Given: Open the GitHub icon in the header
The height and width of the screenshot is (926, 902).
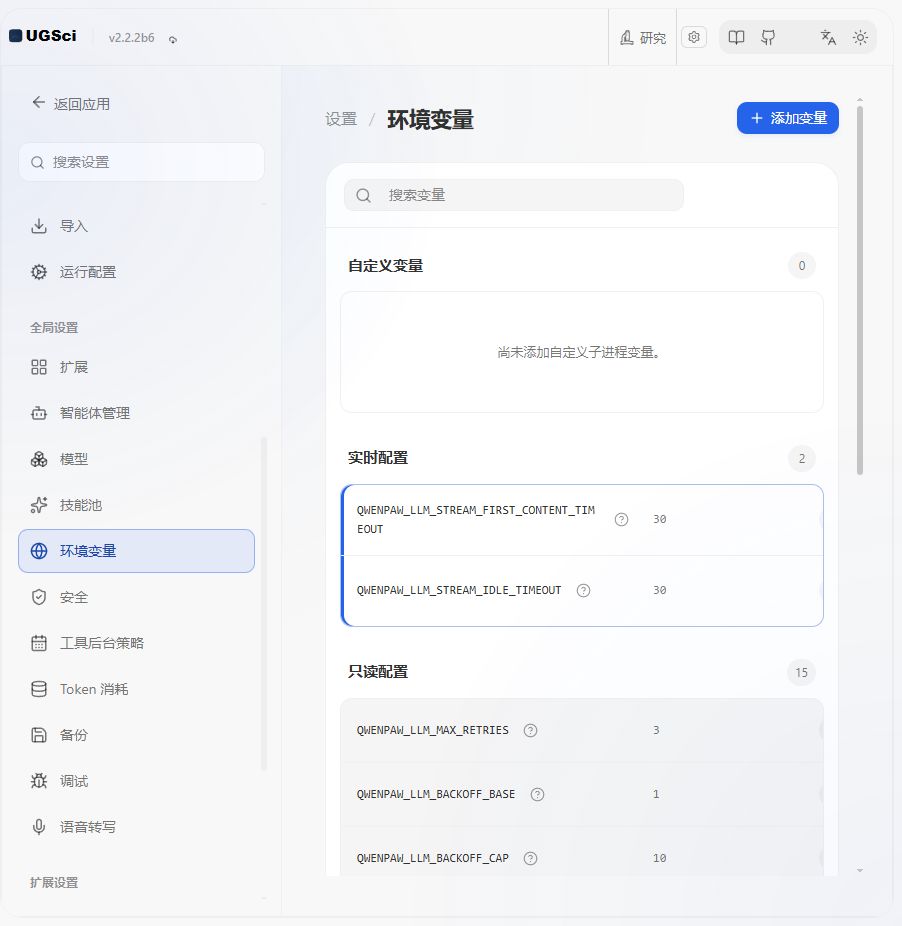Looking at the screenshot, I should (x=768, y=37).
